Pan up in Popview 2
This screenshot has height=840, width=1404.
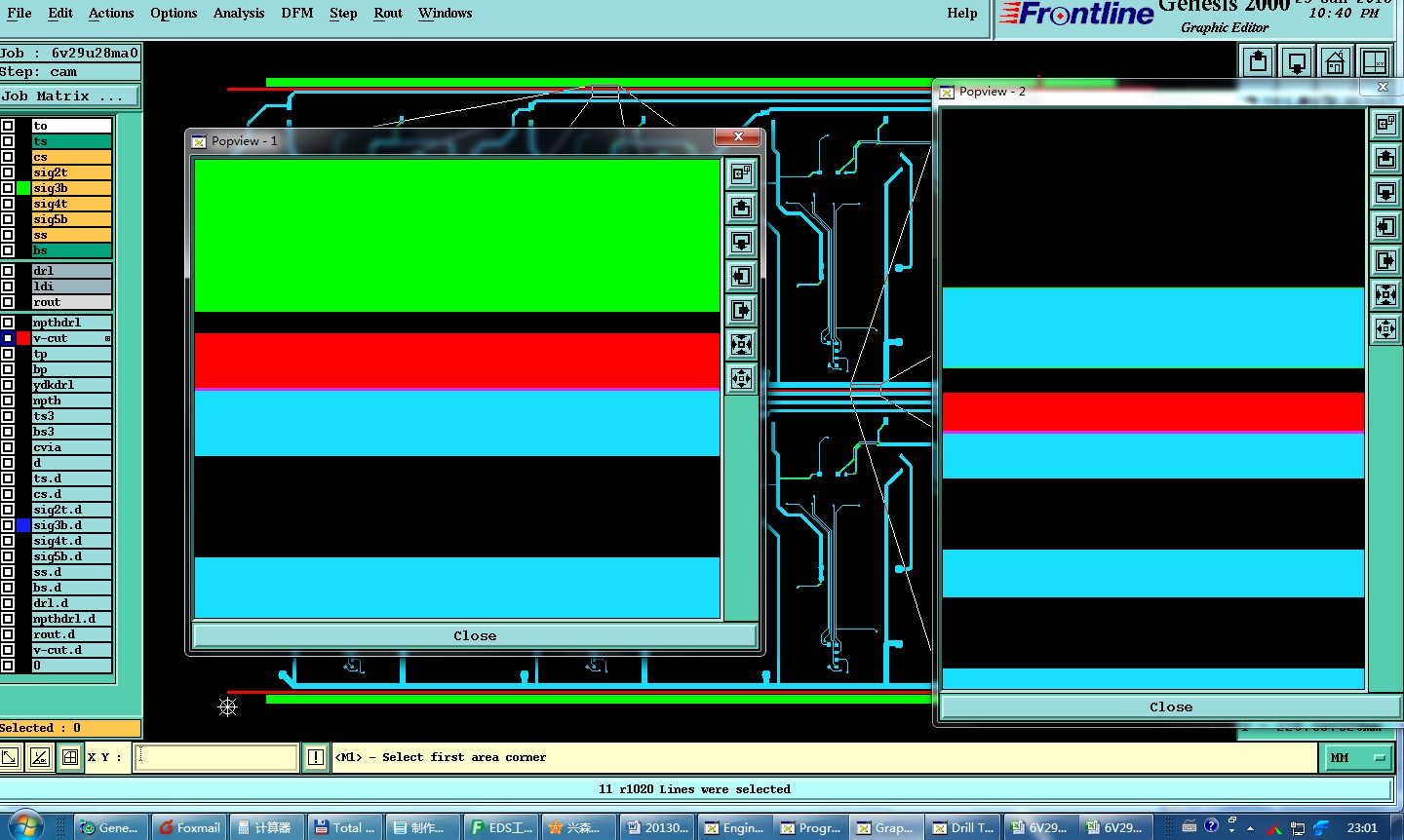tap(1385, 158)
